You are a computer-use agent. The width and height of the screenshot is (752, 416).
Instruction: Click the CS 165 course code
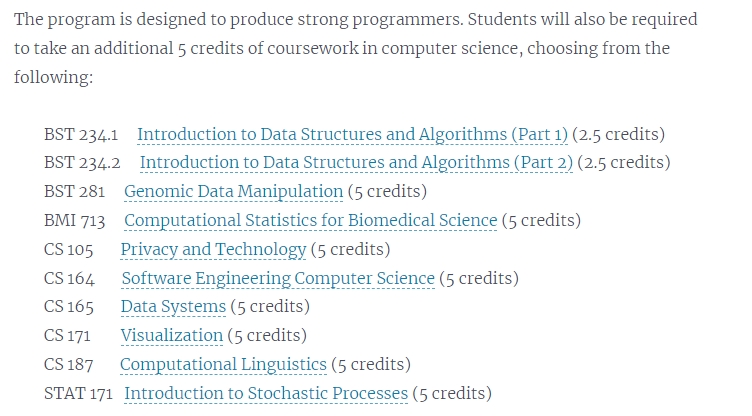tap(69, 307)
